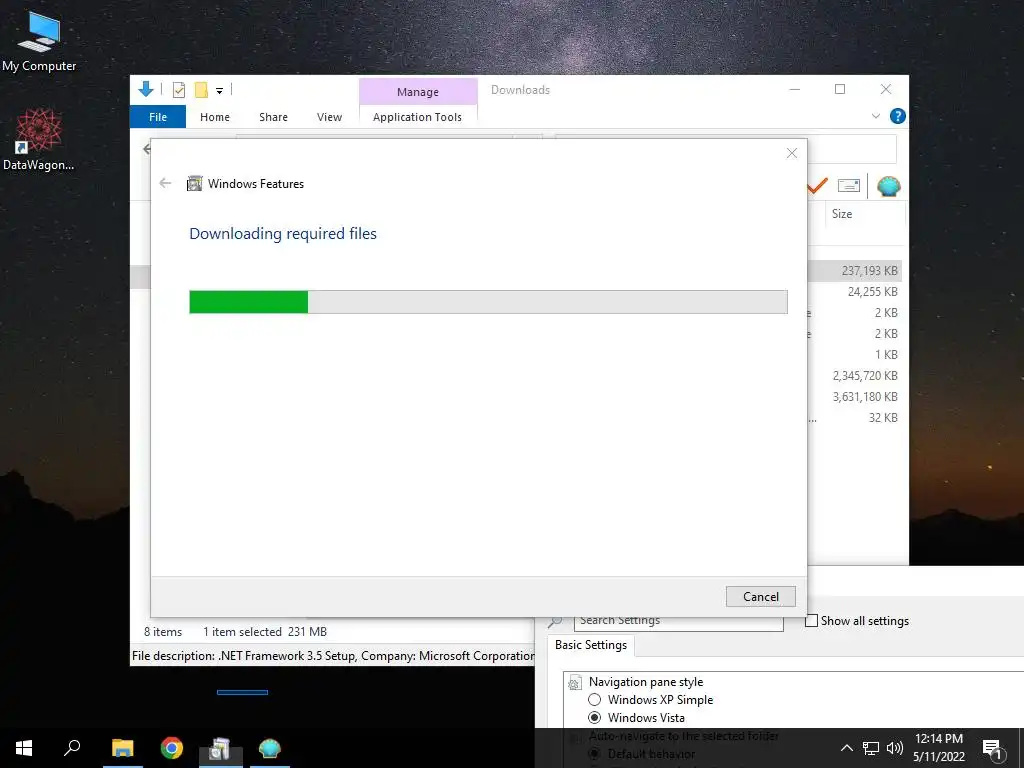This screenshot has height=768, width=1024.
Task: Click the blue down-arrow quick access icon
Action: pyautogui.click(x=146, y=89)
